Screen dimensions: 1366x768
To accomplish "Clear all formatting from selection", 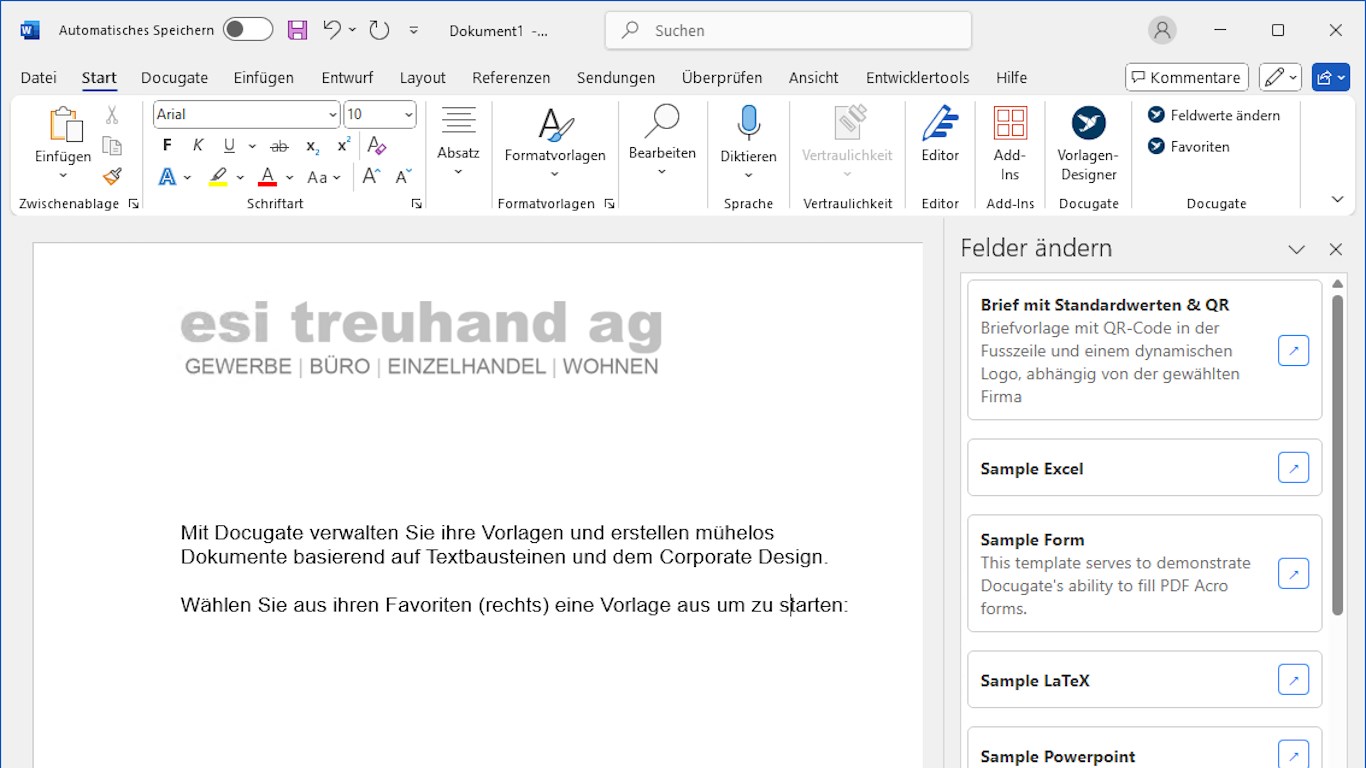I will pyautogui.click(x=377, y=146).
